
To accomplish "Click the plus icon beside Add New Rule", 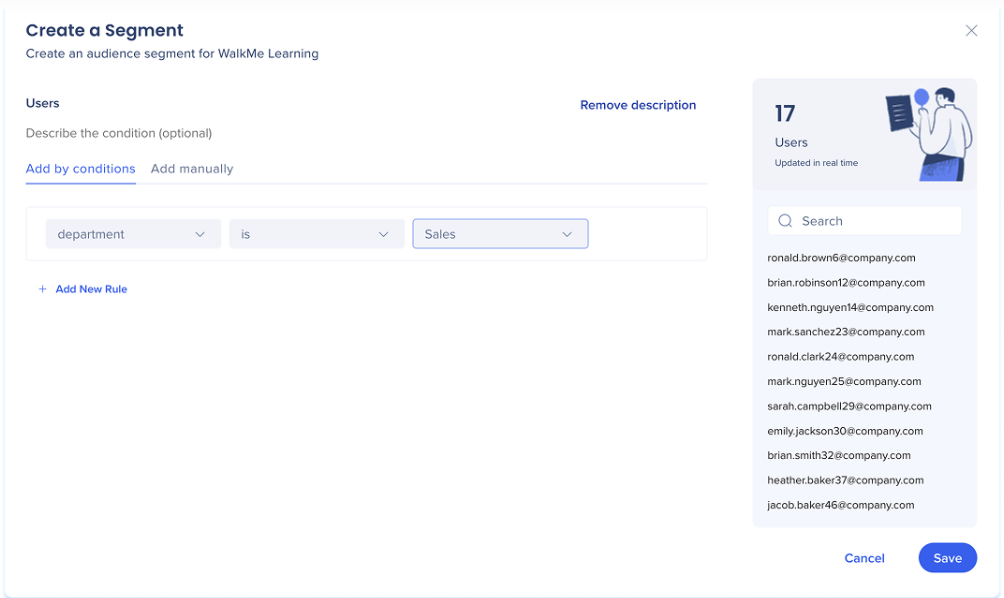I will [x=42, y=289].
